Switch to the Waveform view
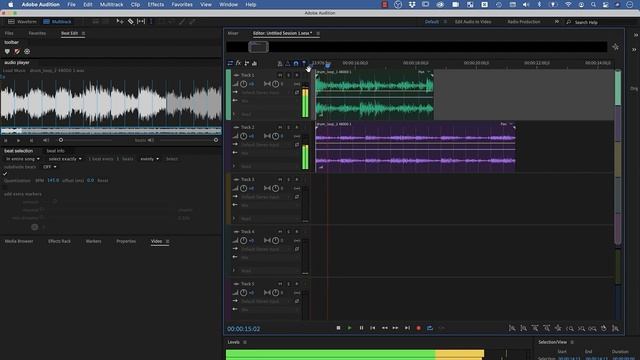The width and height of the screenshot is (640, 360). point(23,22)
